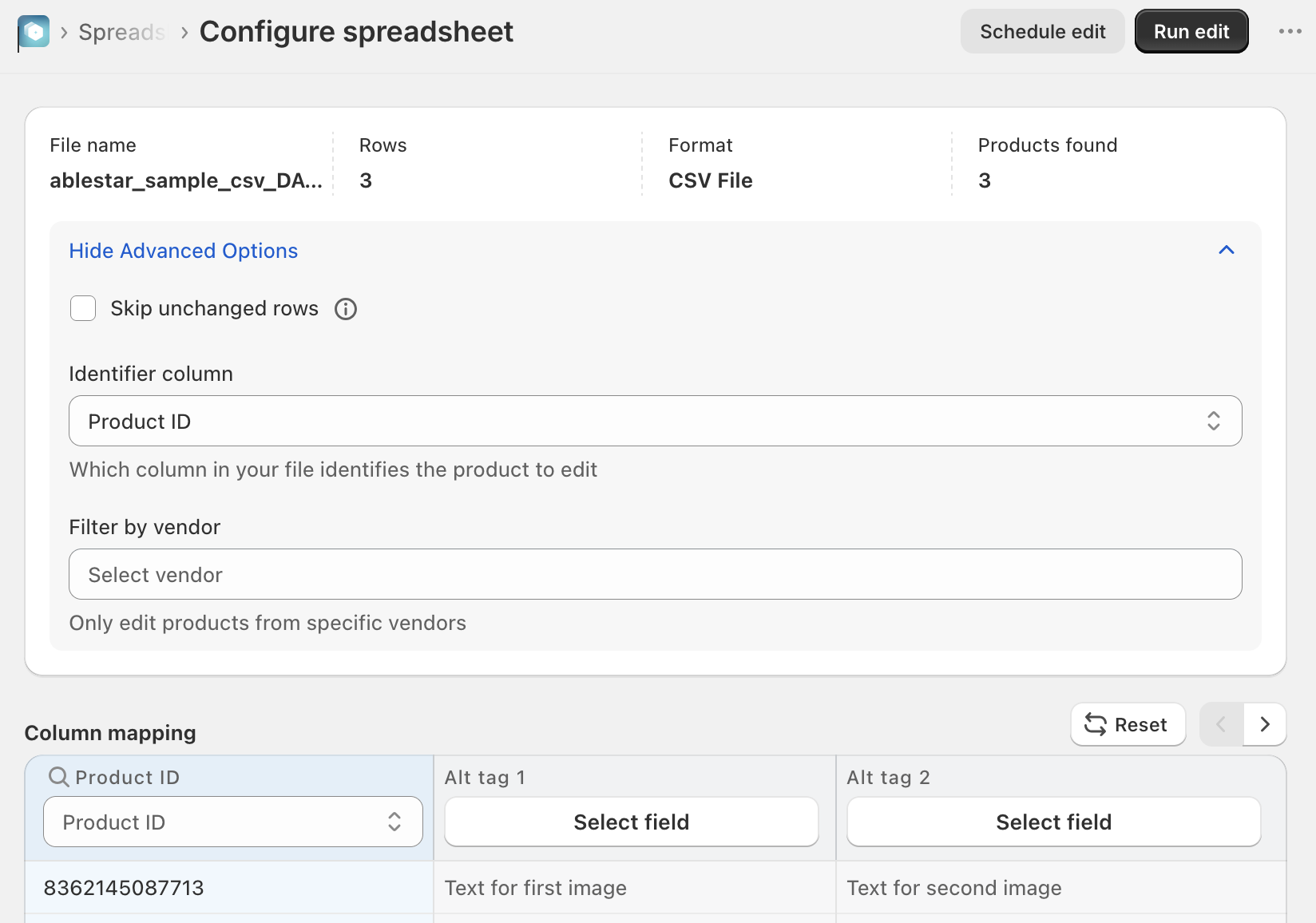The image size is (1316, 923).
Task: Click the Select vendor input field
Action: 655,574
